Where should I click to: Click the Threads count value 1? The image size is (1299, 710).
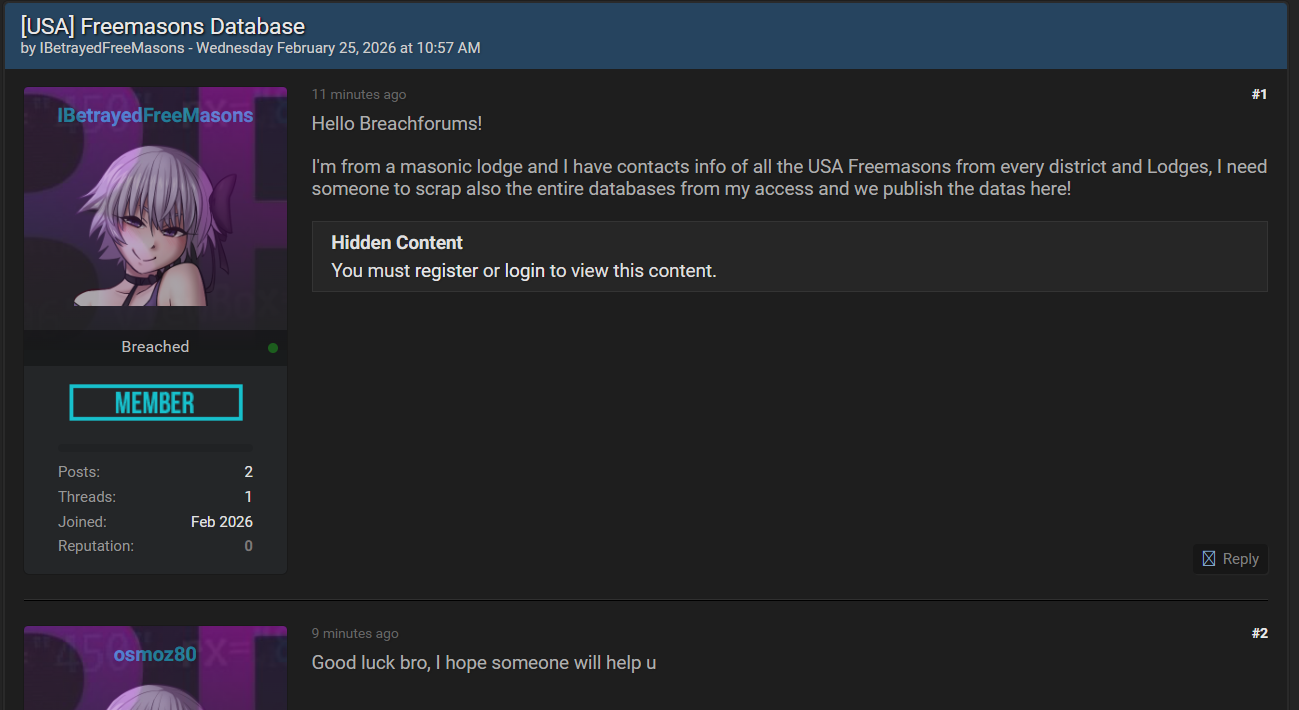coord(248,497)
